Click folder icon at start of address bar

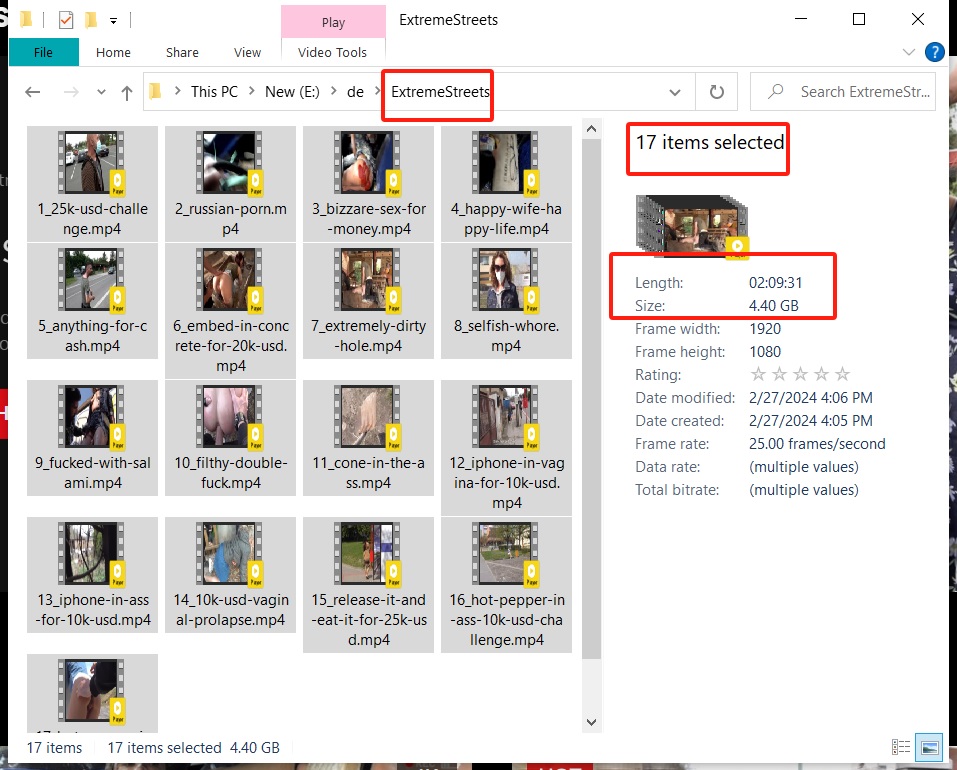click(x=156, y=92)
